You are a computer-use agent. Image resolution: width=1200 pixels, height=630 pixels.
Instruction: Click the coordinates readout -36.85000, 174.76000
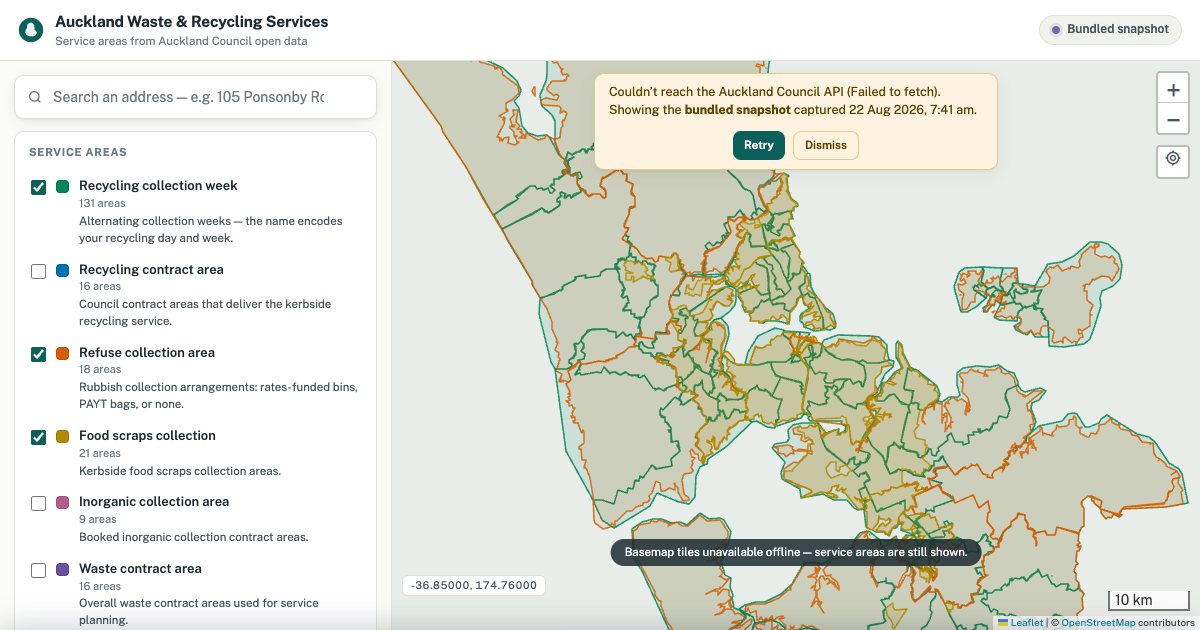474,586
